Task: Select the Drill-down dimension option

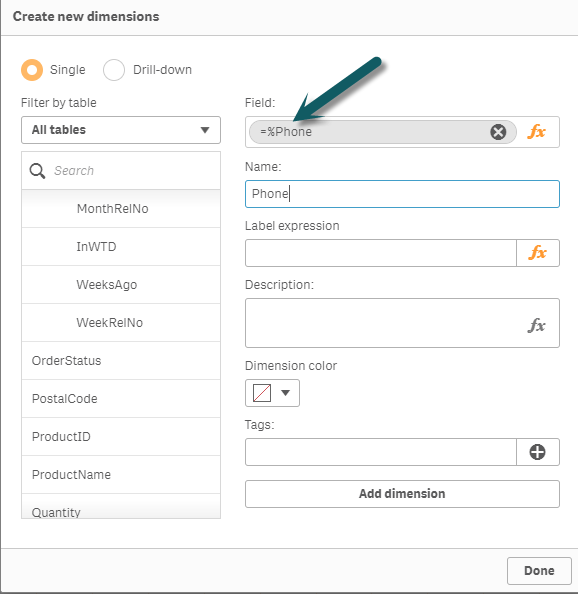Action: pos(114,70)
